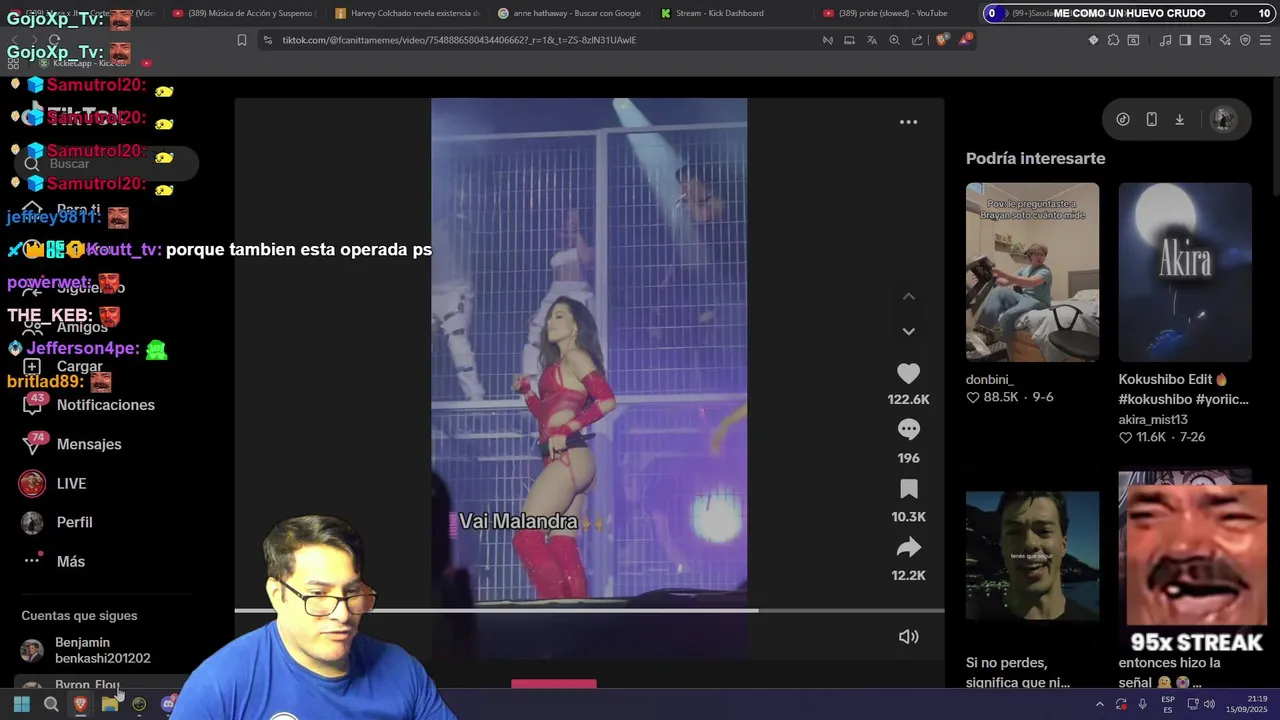Share the video using the arrow icon
Image resolution: width=1280 pixels, height=720 pixels.
[908, 547]
